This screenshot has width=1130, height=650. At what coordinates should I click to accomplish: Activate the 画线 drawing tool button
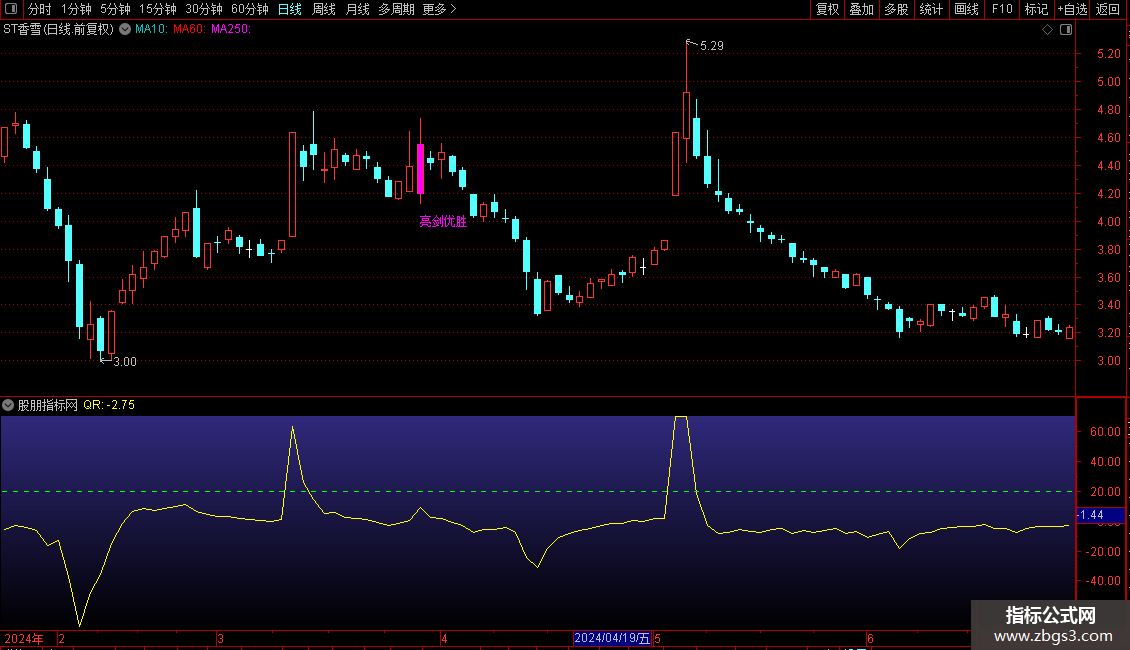point(966,9)
